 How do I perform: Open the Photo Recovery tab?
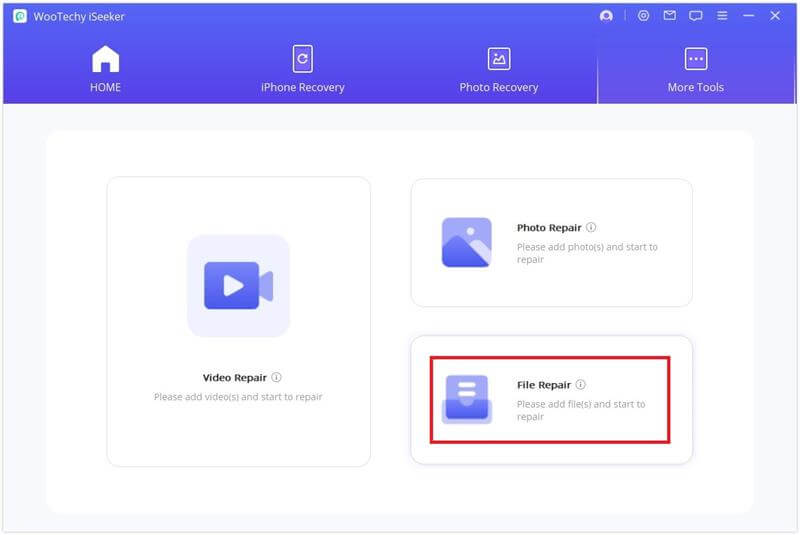[498, 69]
